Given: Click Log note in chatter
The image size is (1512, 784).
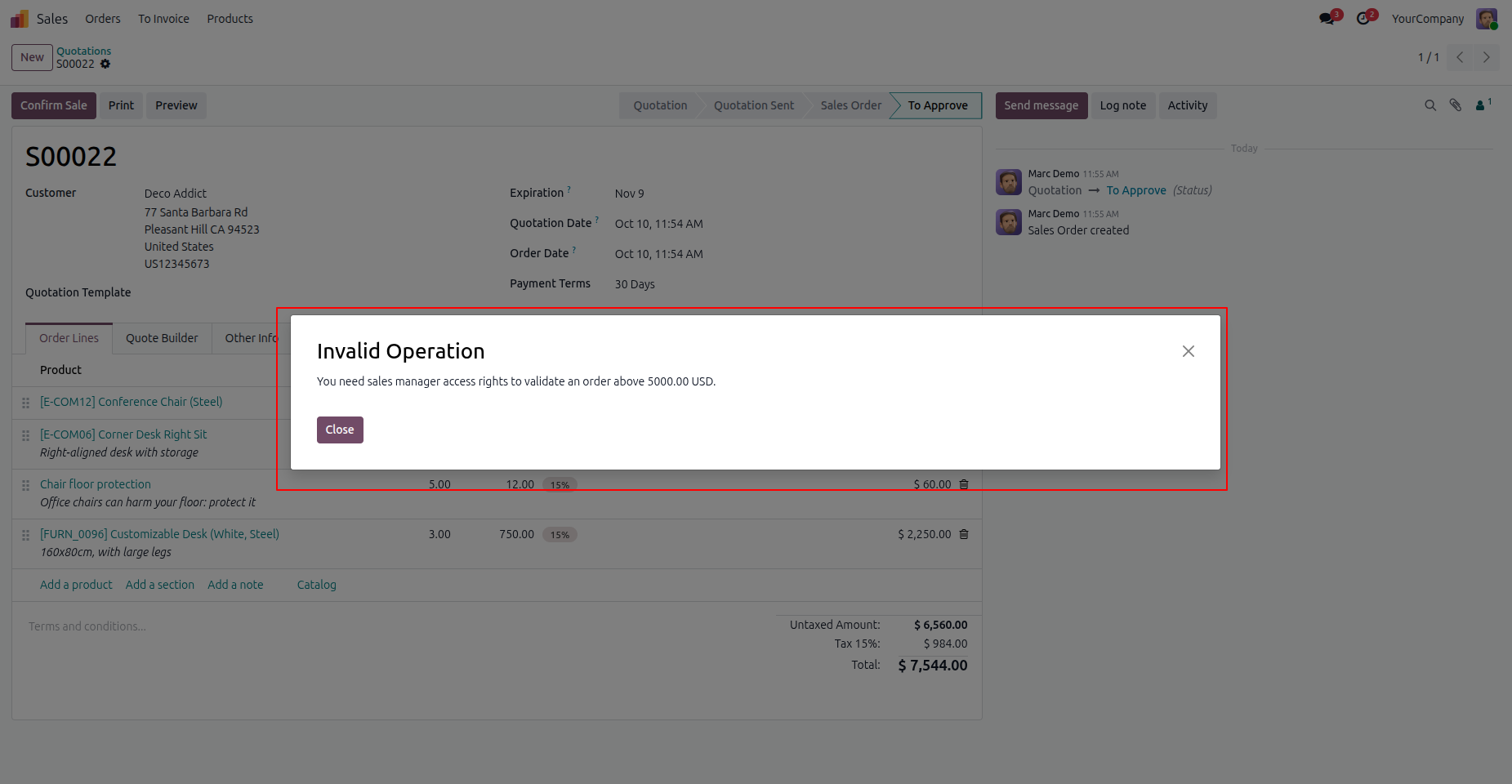Looking at the screenshot, I should click(x=1123, y=105).
